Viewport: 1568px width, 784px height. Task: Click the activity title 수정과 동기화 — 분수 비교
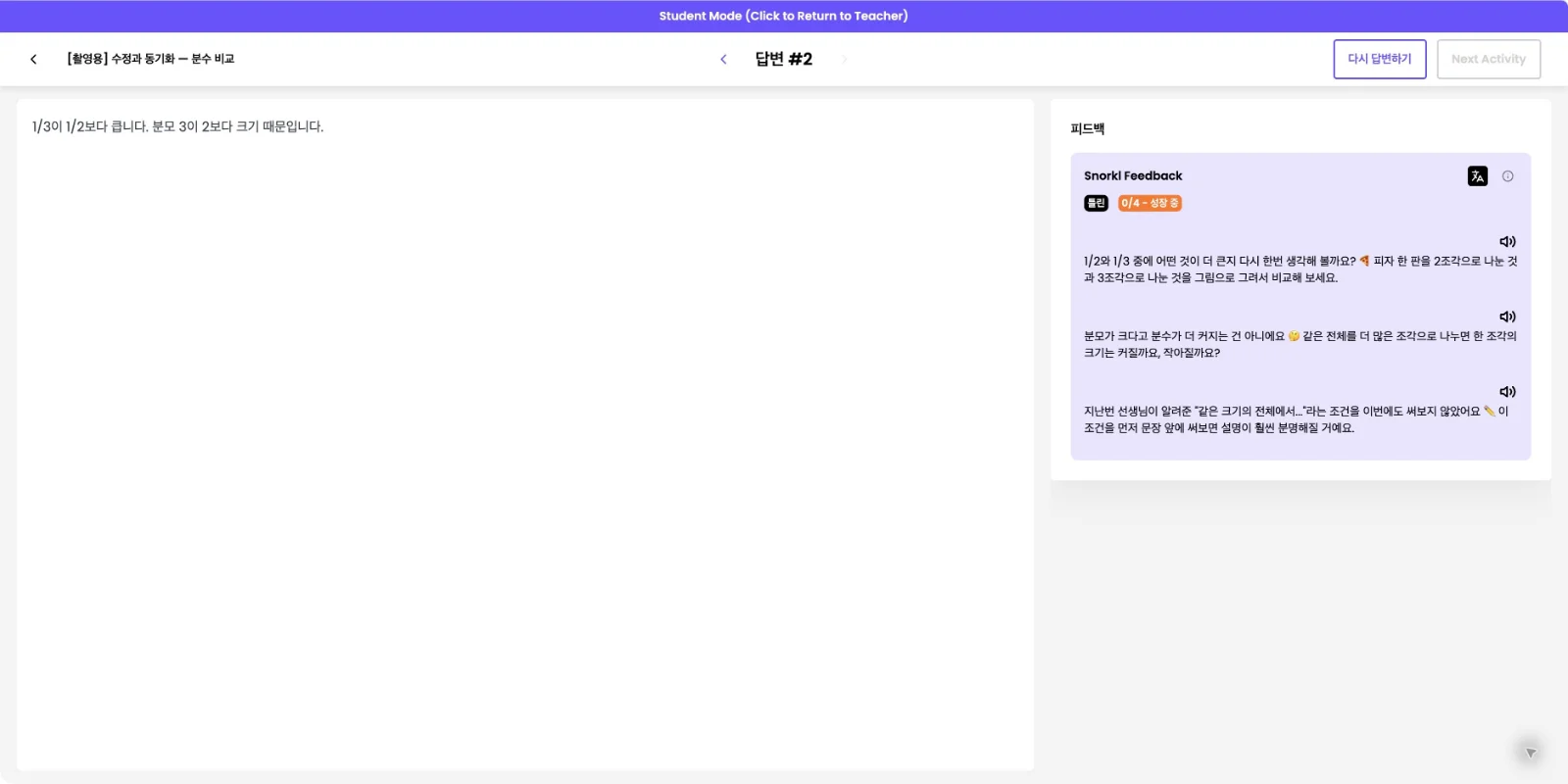(x=151, y=59)
